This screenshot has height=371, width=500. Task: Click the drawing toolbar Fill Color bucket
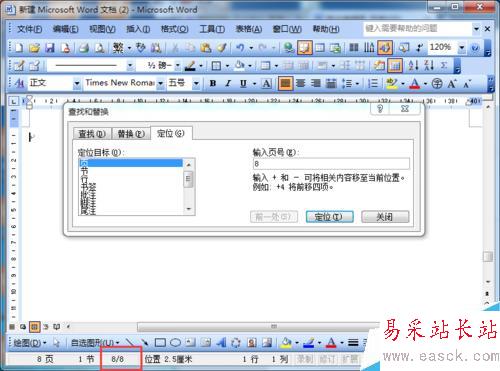coord(286,342)
